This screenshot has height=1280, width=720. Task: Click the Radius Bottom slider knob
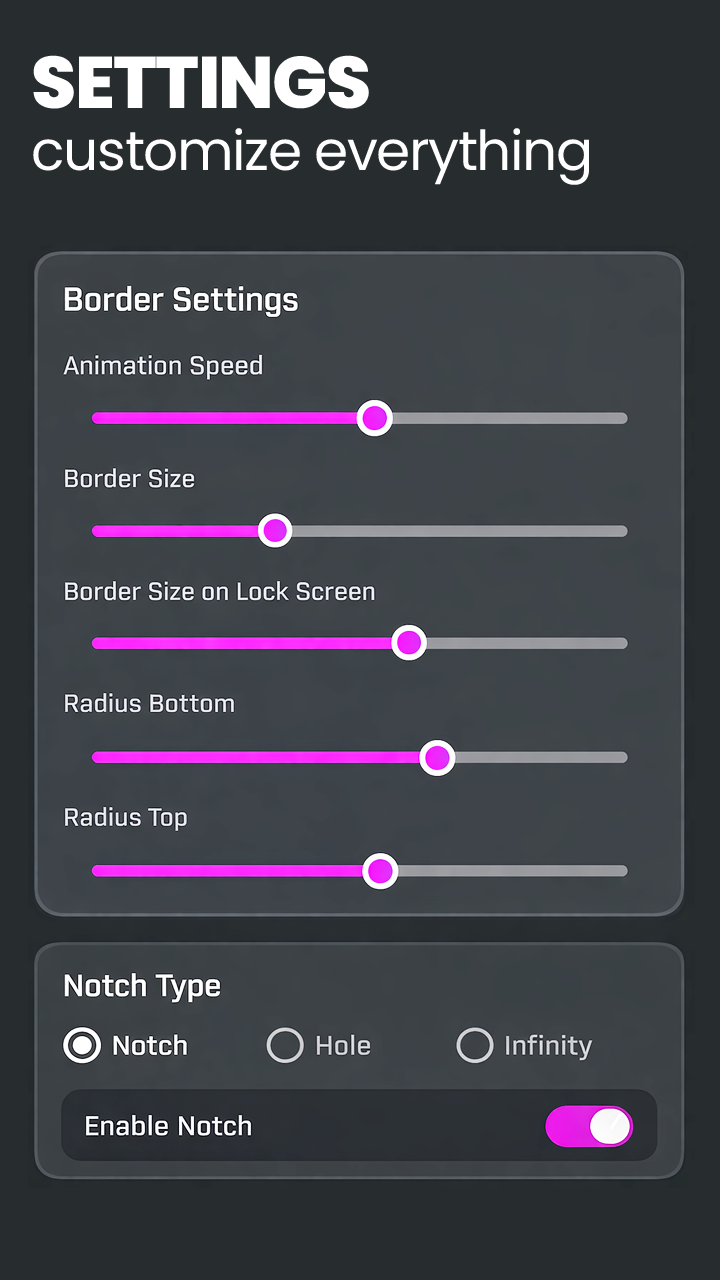[x=436, y=758]
